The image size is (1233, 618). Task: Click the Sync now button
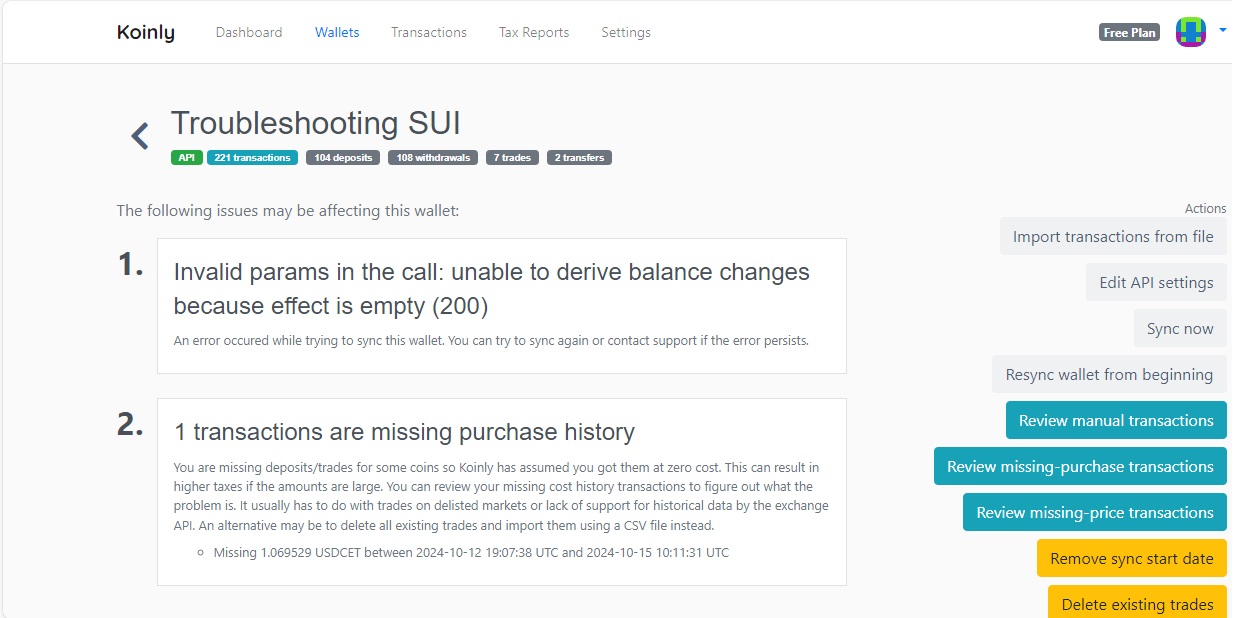pyautogui.click(x=1180, y=329)
